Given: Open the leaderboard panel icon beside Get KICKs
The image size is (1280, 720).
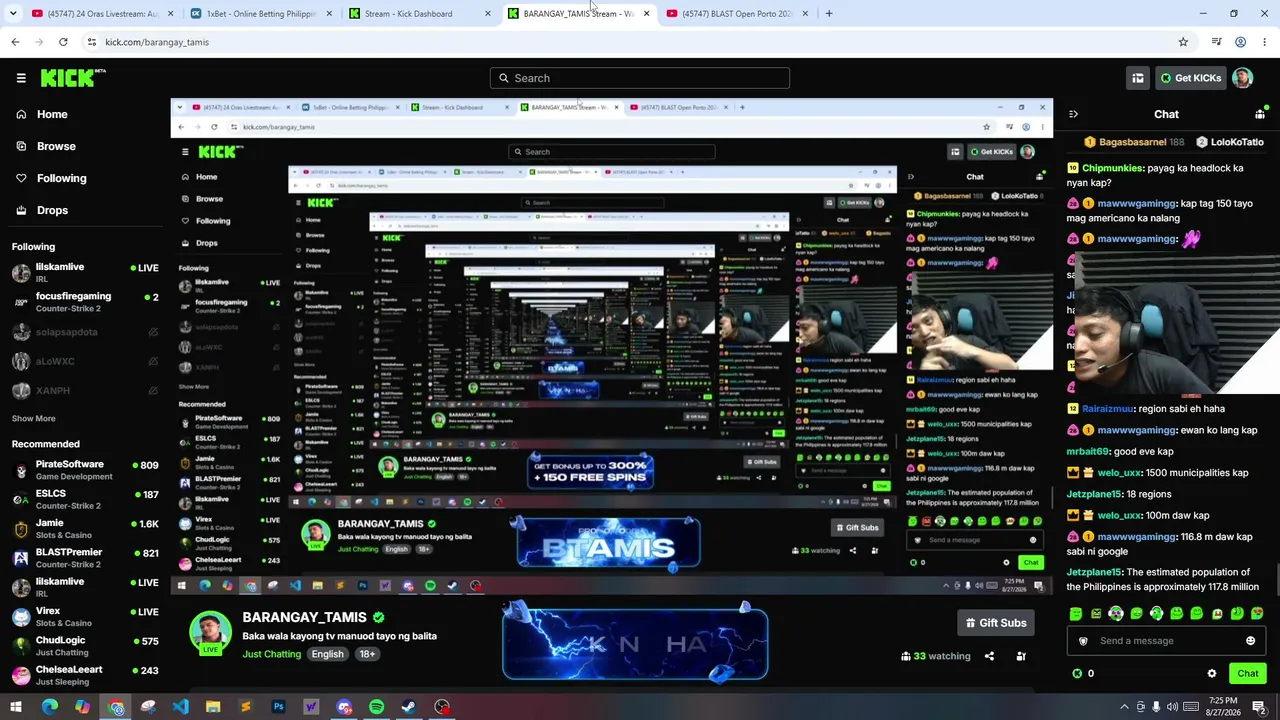Looking at the screenshot, I should pyautogui.click(x=1138, y=78).
